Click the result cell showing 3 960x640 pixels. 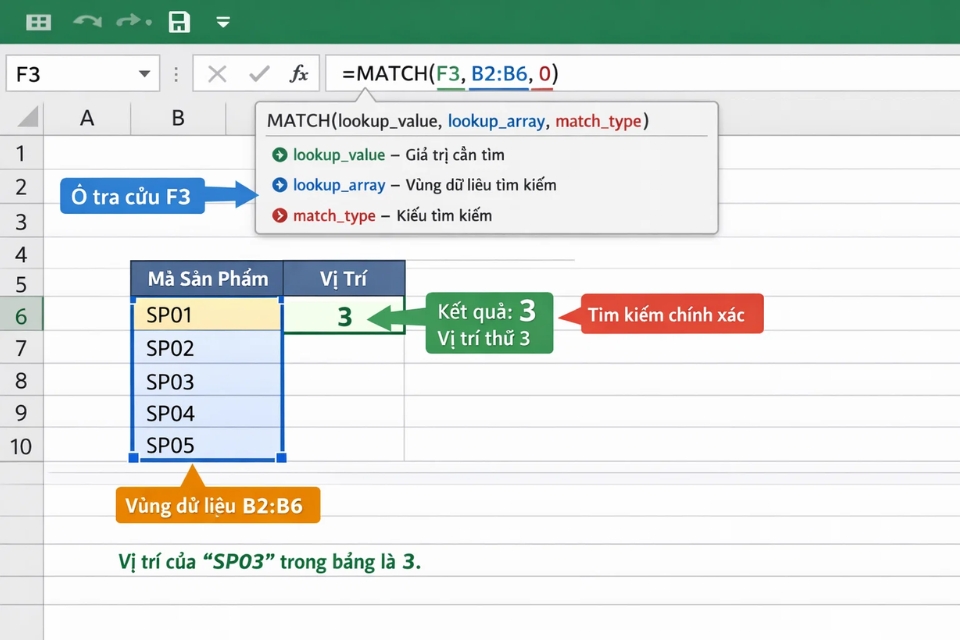(343, 314)
